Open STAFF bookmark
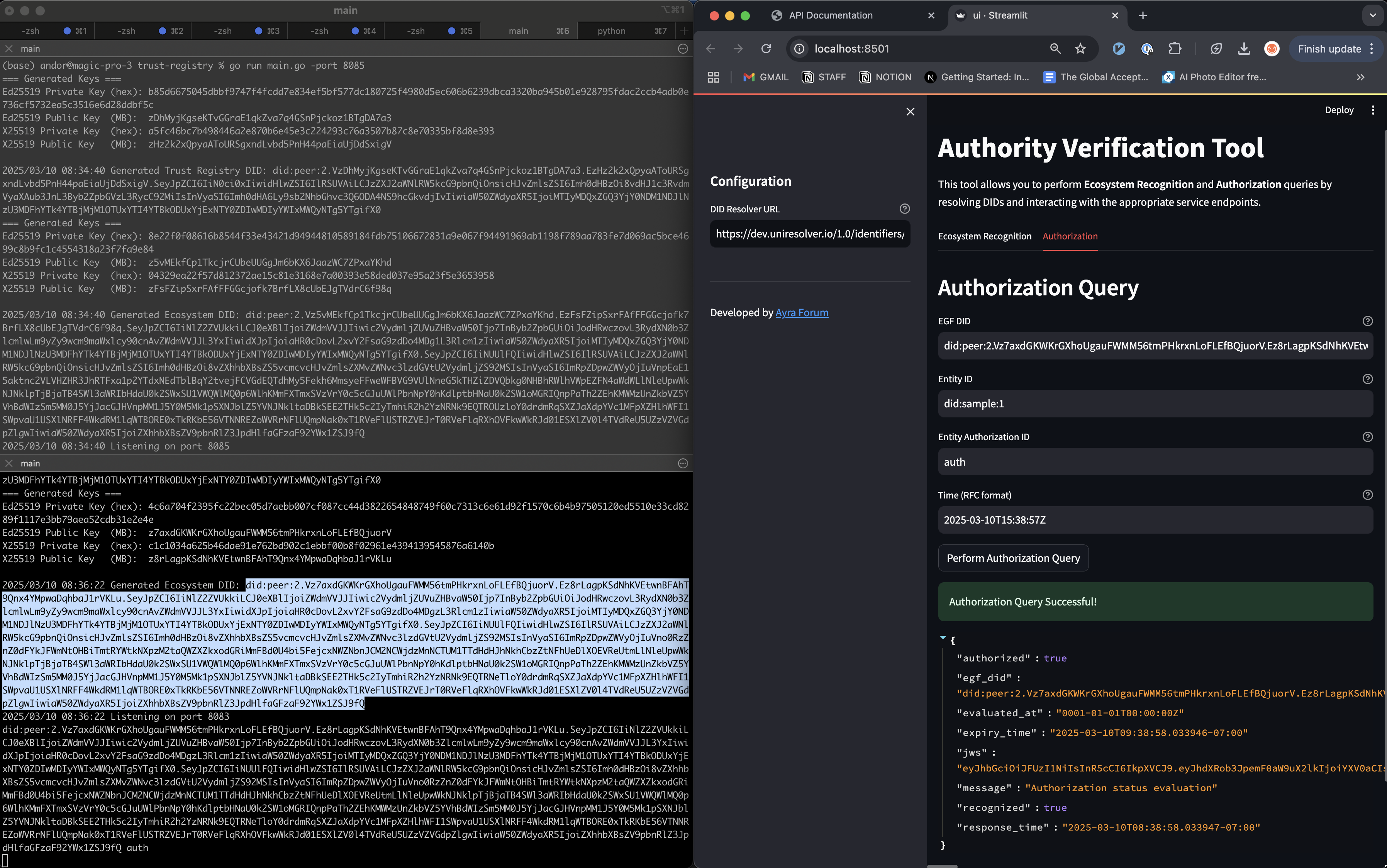Viewport: 1387px width, 868px height. tap(823, 77)
